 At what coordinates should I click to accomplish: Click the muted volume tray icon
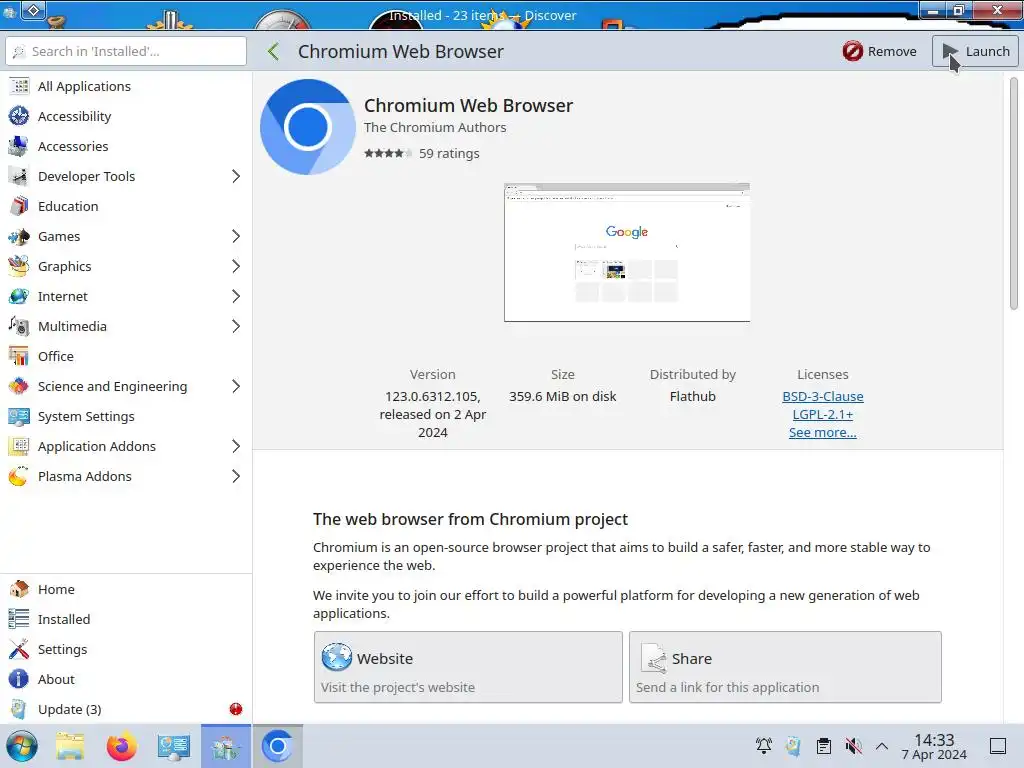click(853, 746)
